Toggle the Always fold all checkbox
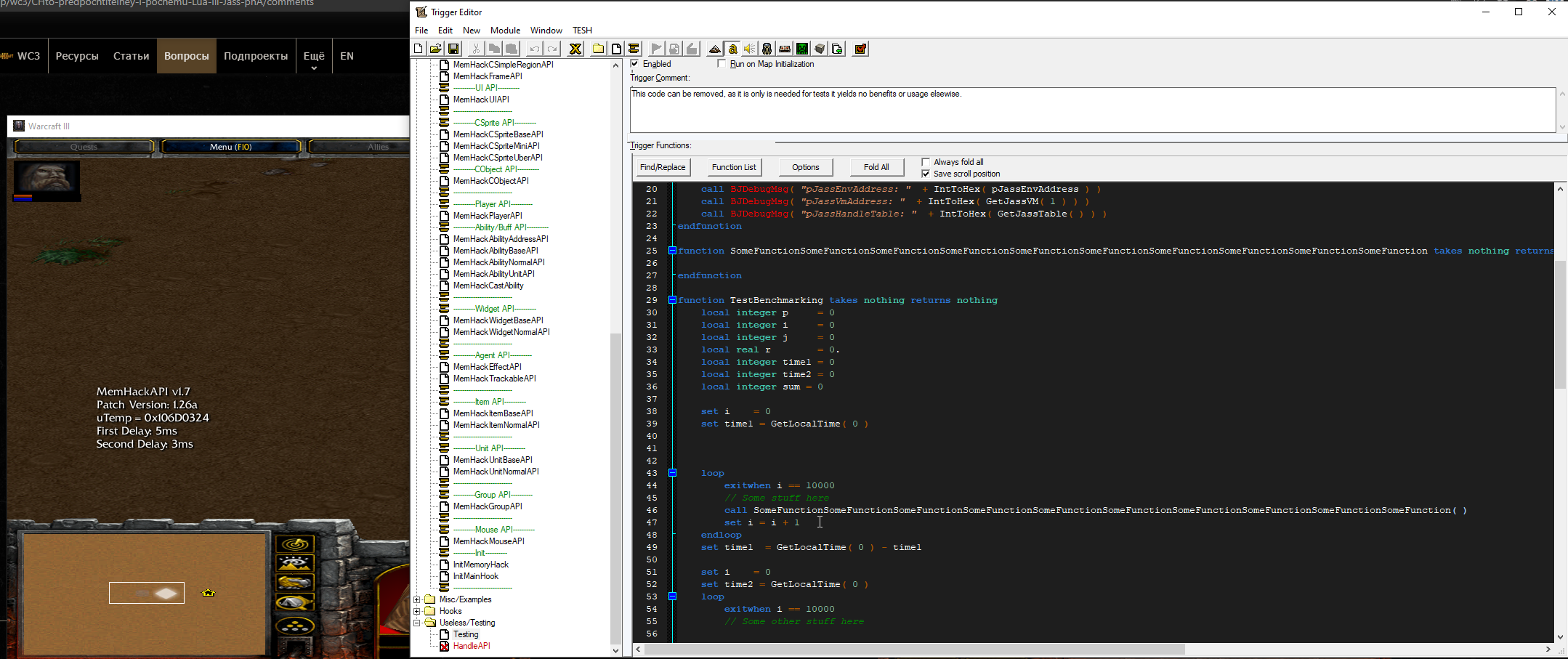This screenshot has height=659, width=1568. [x=926, y=162]
